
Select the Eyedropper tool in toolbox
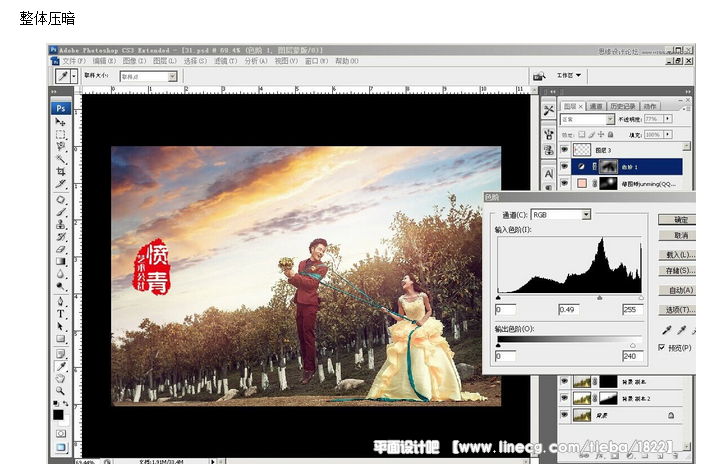pyautogui.click(x=60, y=366)
